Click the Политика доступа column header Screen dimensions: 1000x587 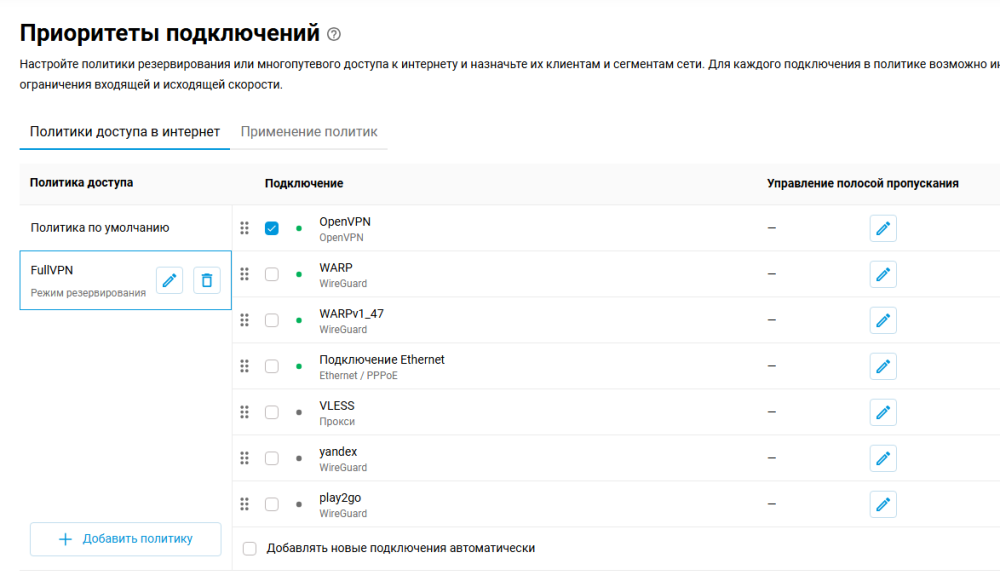[82, 182]
